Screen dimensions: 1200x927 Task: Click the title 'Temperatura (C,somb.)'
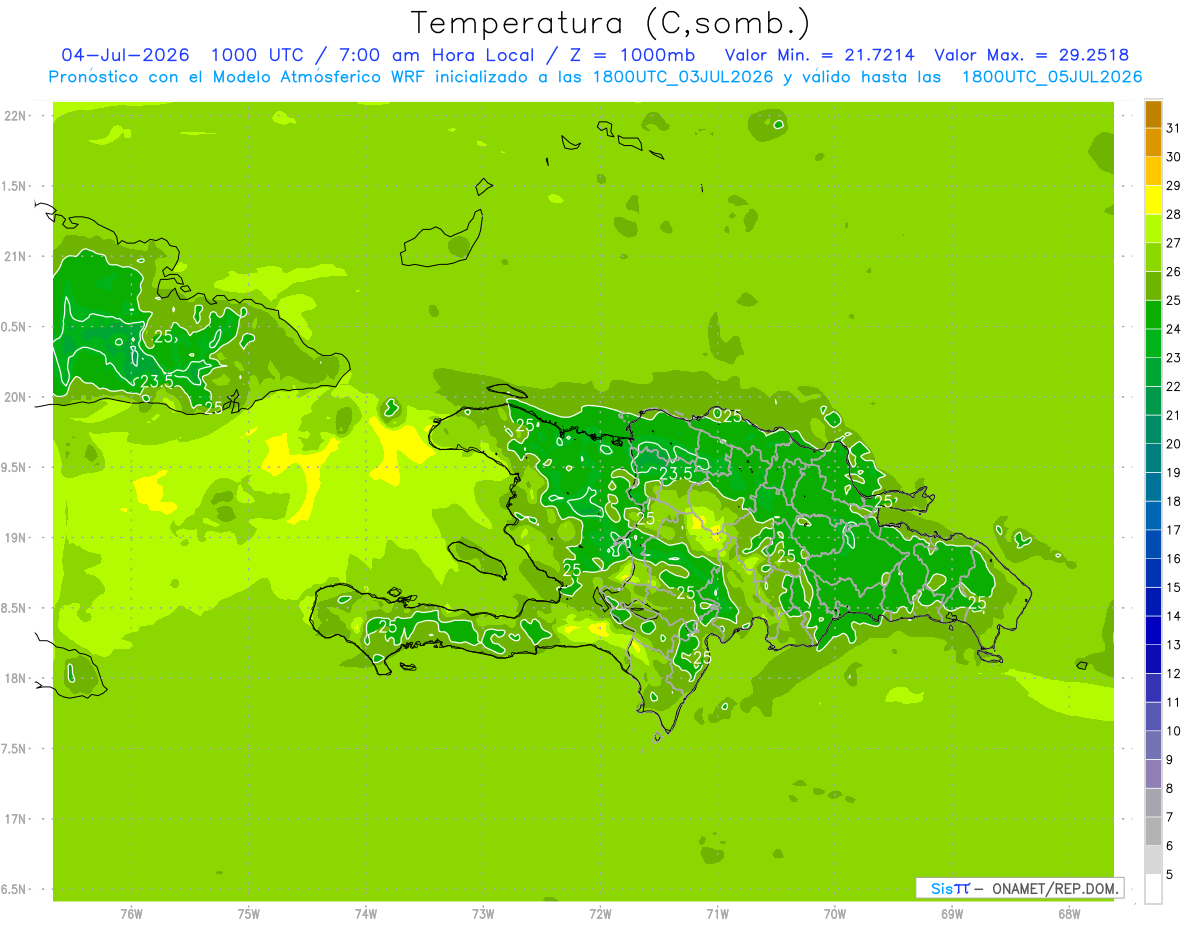610,23
